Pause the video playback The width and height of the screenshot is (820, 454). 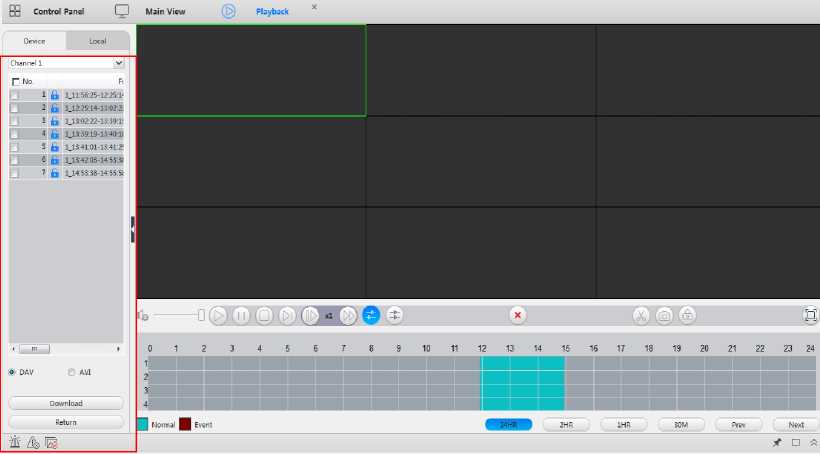click(241, 315)
